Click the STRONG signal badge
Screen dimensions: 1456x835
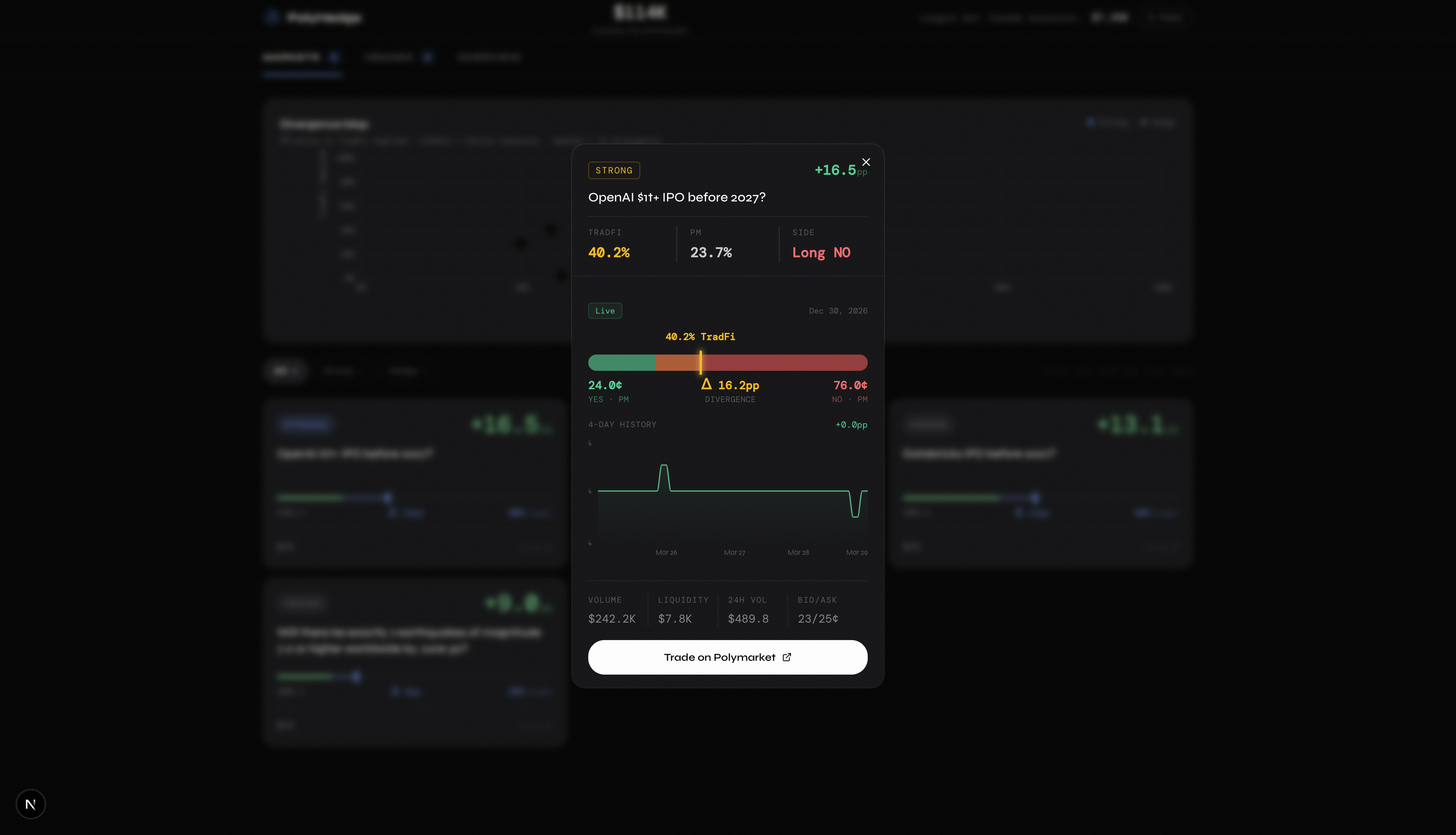pyautogui.click(x=613, y=170)
